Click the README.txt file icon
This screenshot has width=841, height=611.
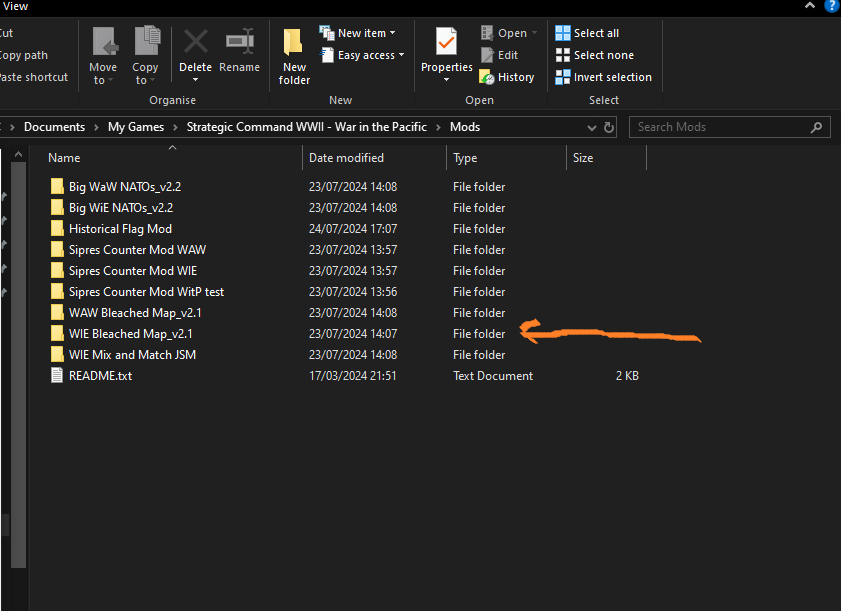(57, 376)
